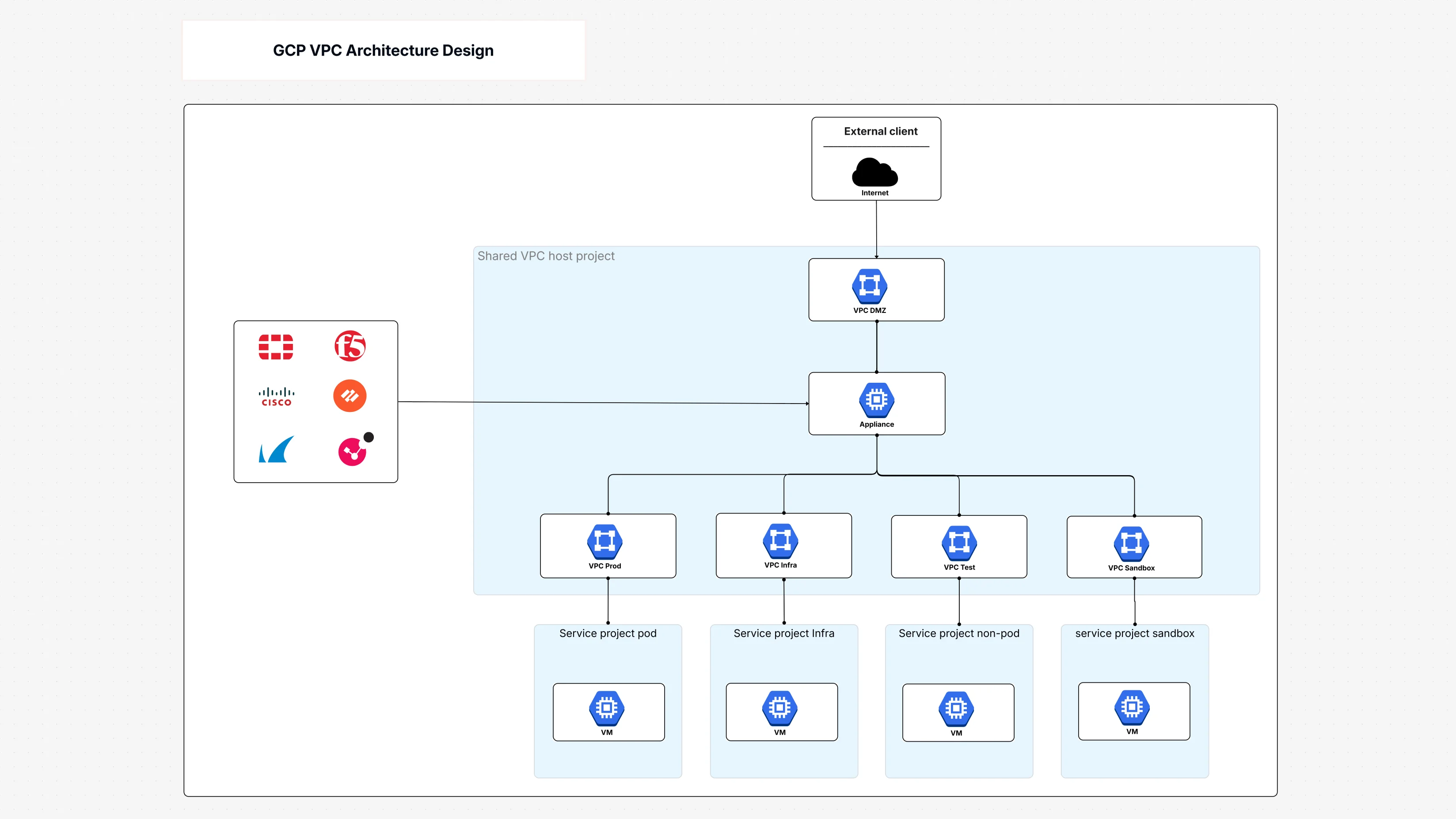Viewport: 1456px width, 819px height.
Task: Select the Appliance chip icon
Action: pos(876,402)
